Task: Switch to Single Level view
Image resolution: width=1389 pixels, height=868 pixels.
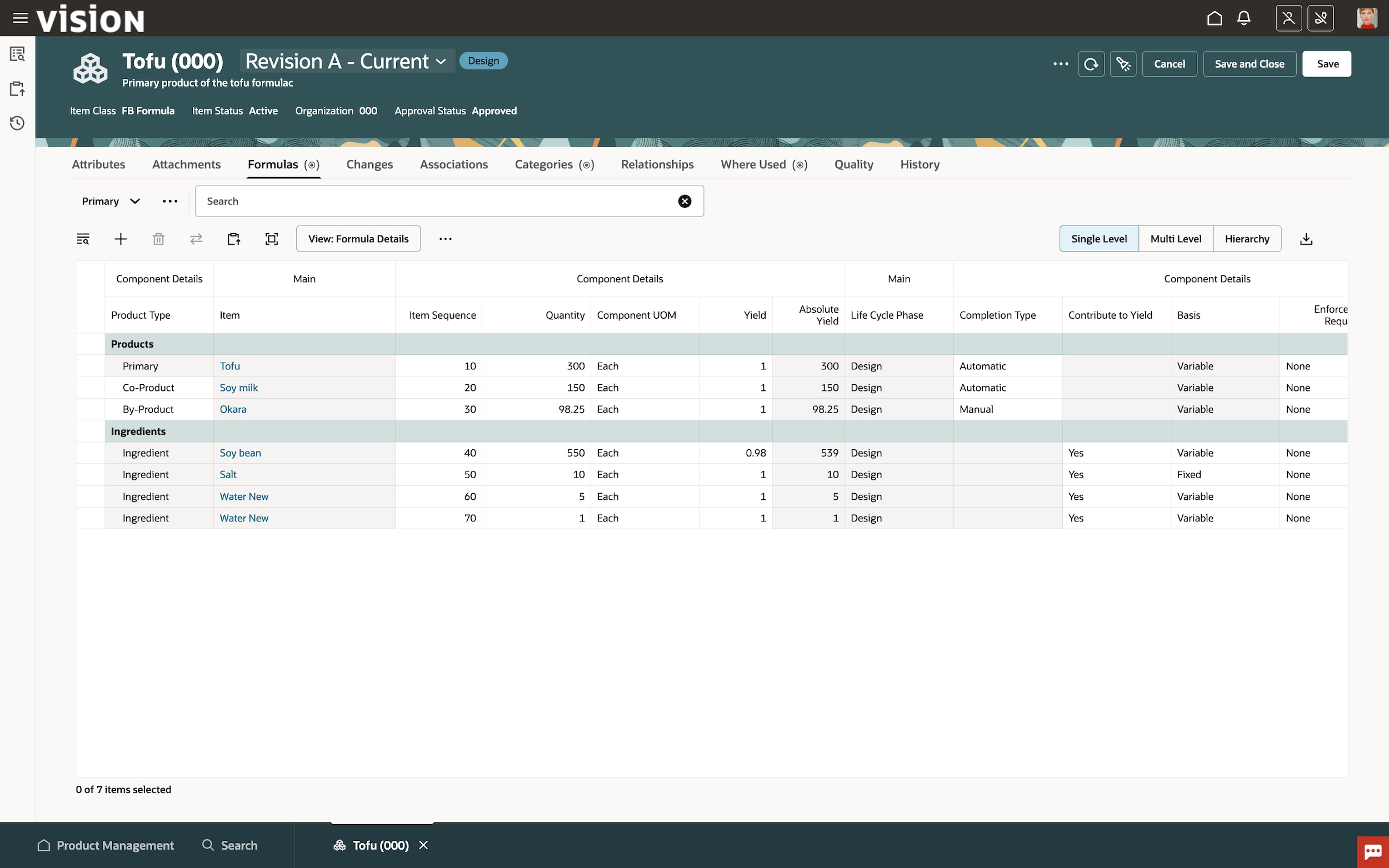Action: point(1098,239)
